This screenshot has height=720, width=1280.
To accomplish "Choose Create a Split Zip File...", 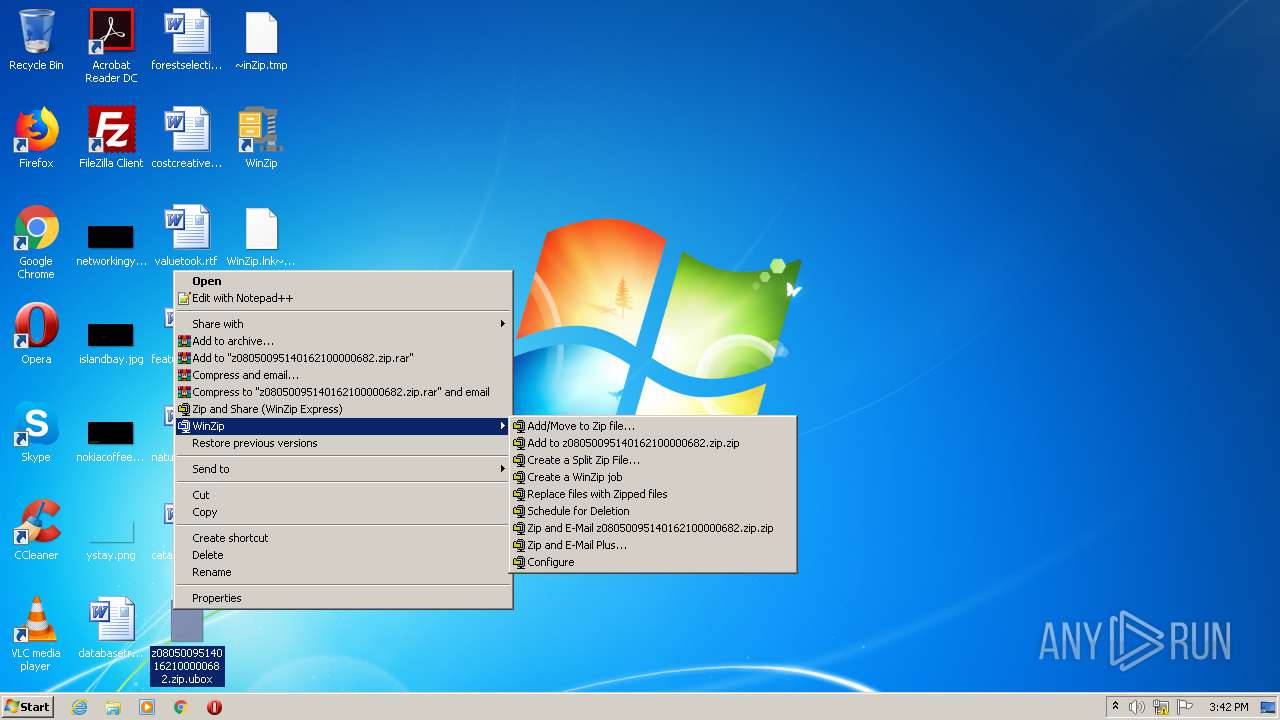I will 653,460.
